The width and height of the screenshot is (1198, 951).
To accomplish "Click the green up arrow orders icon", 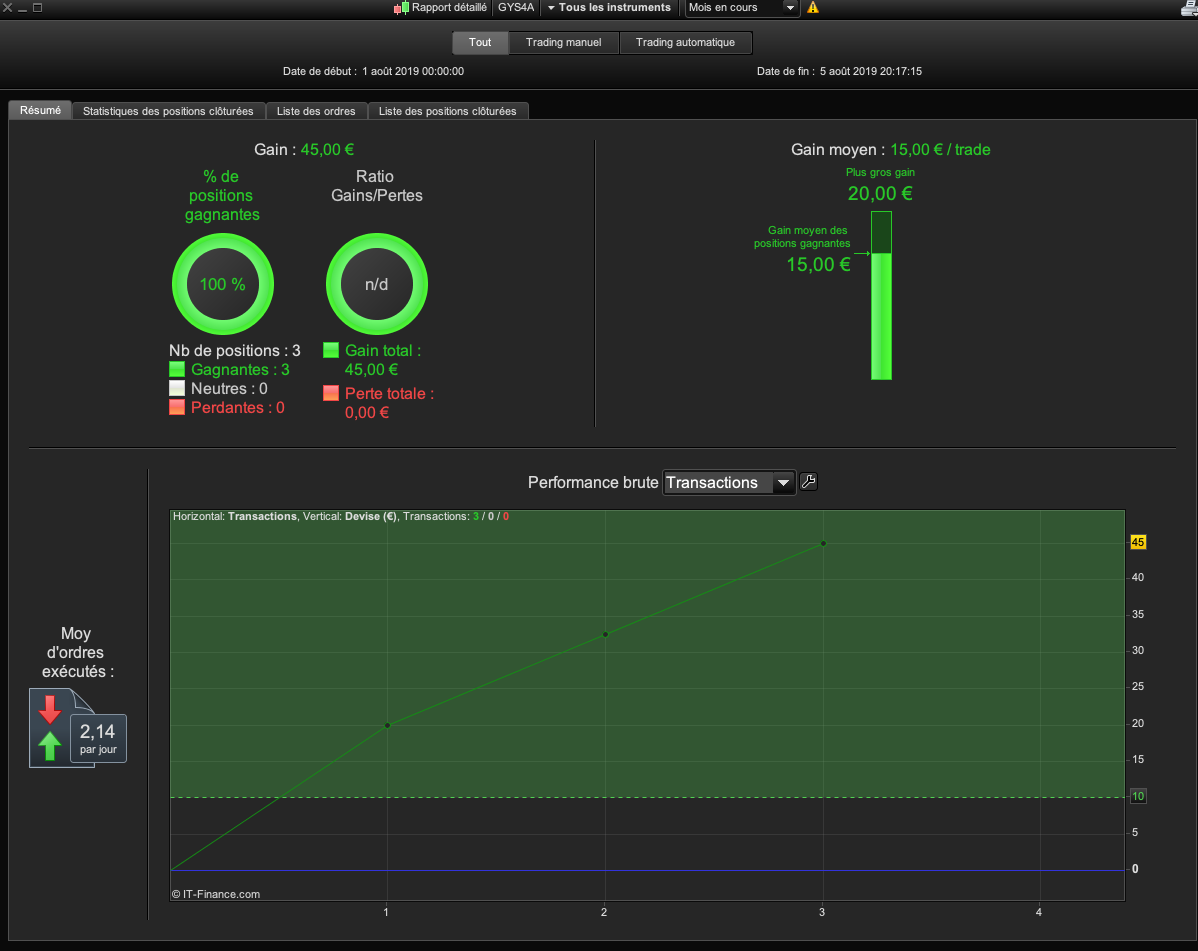I will pyautogui.click(x=49, y=745).
